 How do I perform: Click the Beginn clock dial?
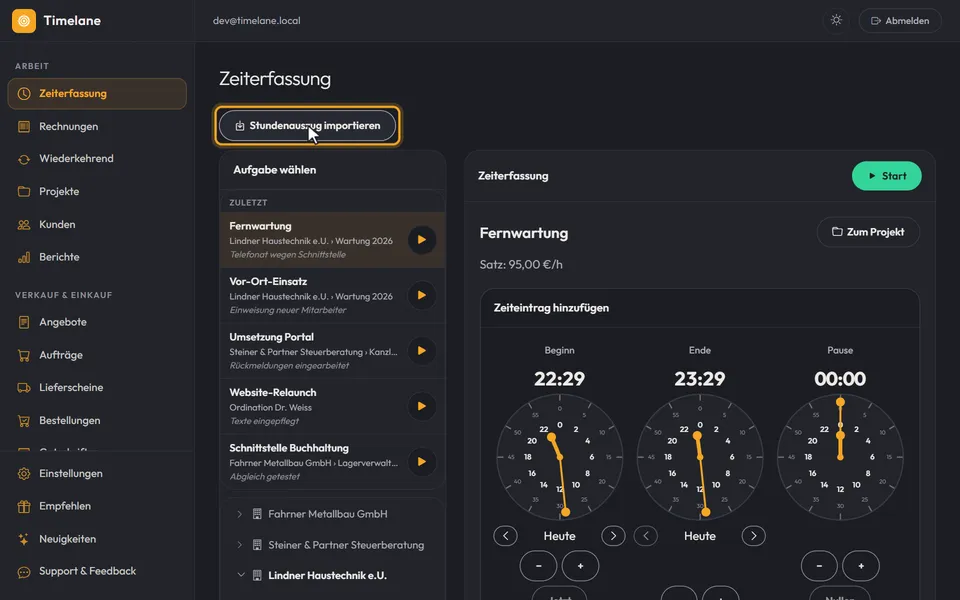click(x=560, y=457)
